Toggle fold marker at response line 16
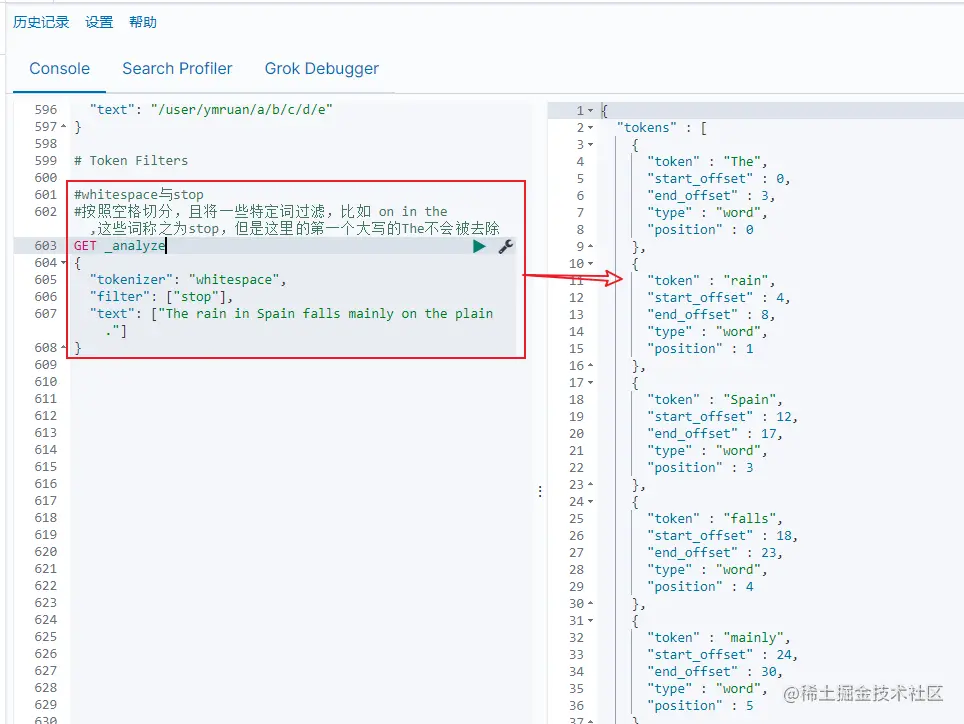 [590, 366]
